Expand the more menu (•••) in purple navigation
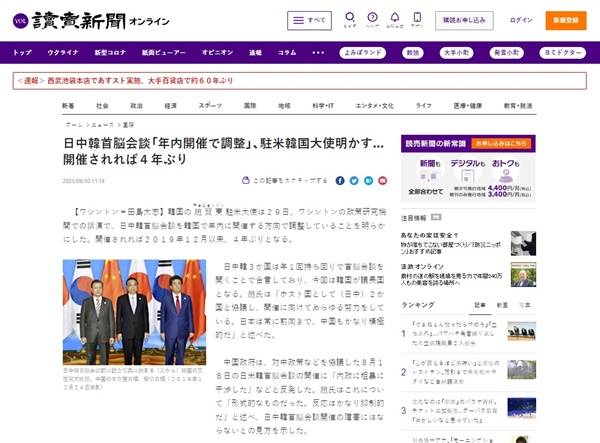 [318, 52]
